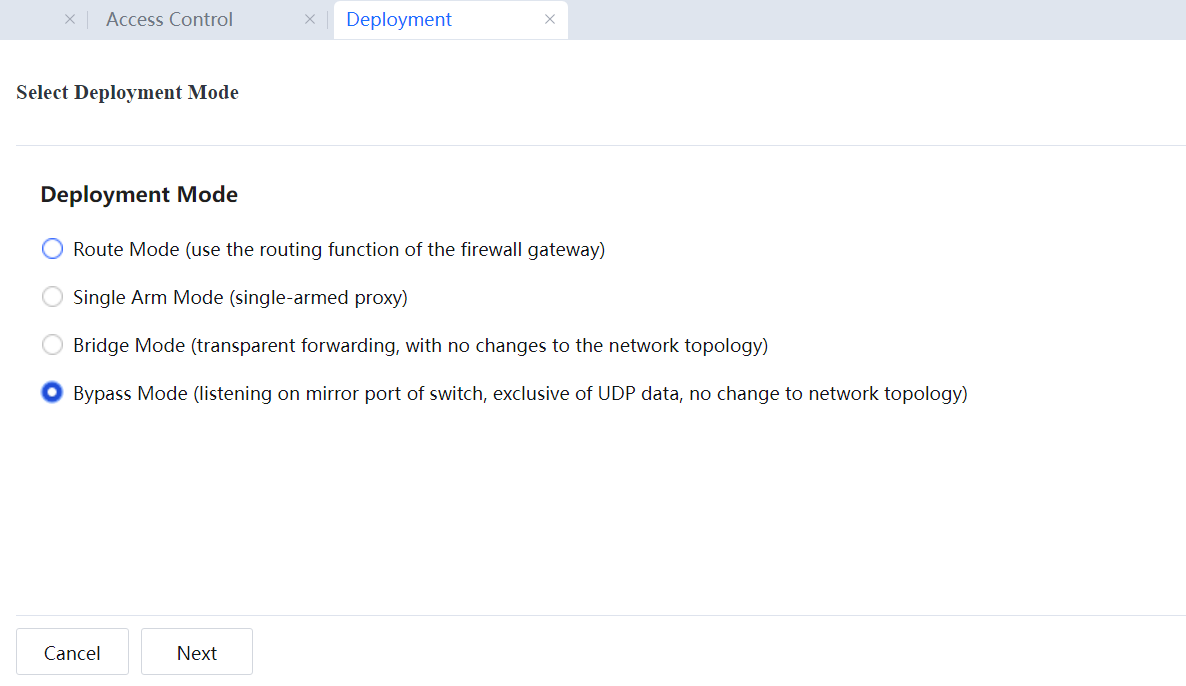
Task: Close the Access Control tab
Action: pos(310,20)
